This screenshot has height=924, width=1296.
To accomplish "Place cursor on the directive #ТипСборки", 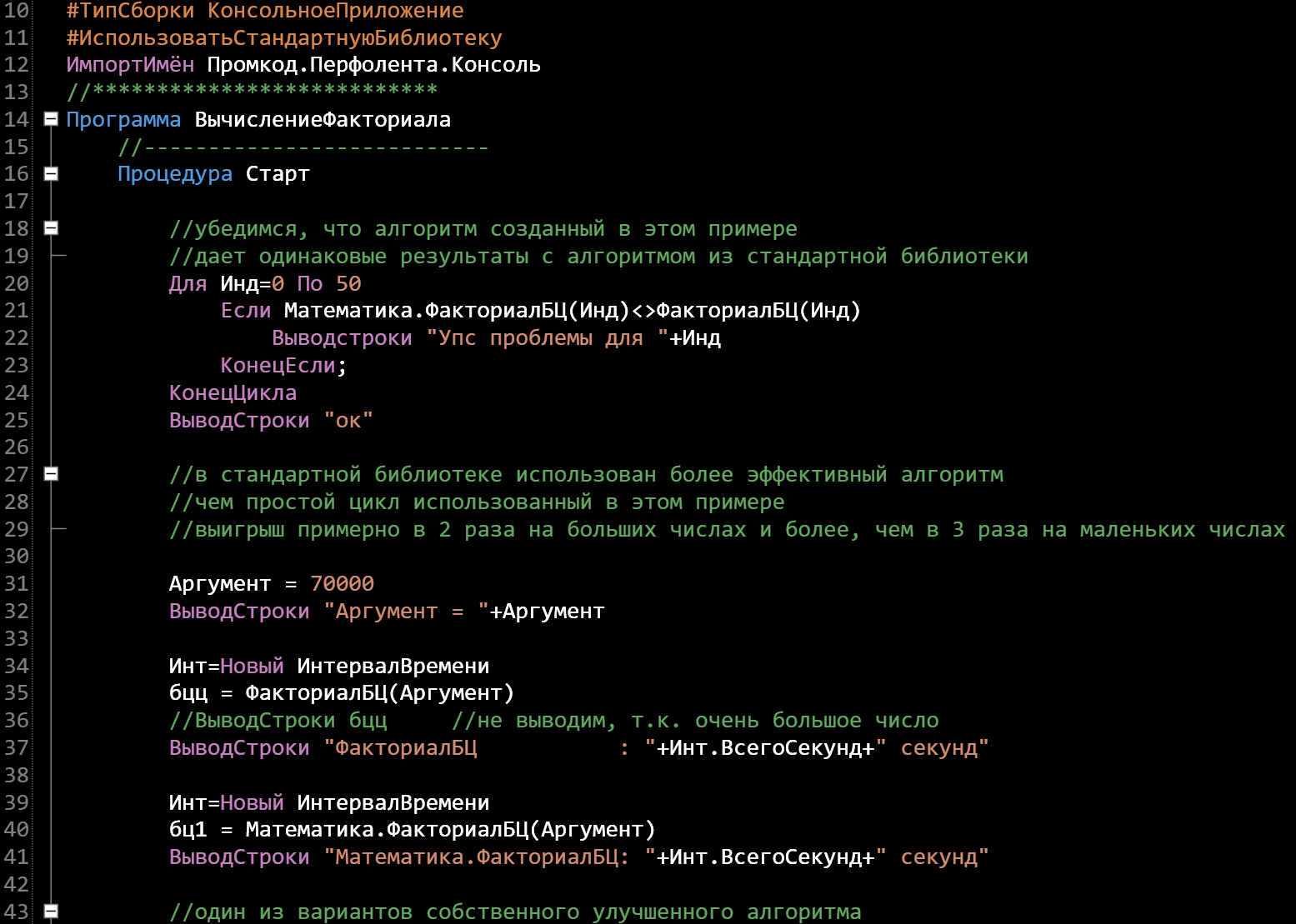I will (129, 11).
